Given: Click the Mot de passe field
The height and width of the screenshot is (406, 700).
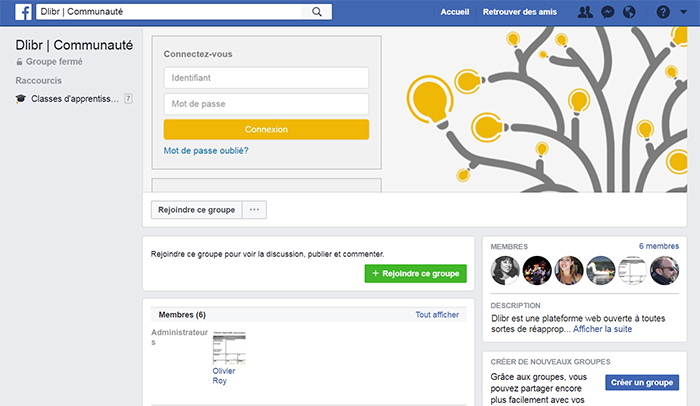Looking at the screenshot, I should coord(266,104).
